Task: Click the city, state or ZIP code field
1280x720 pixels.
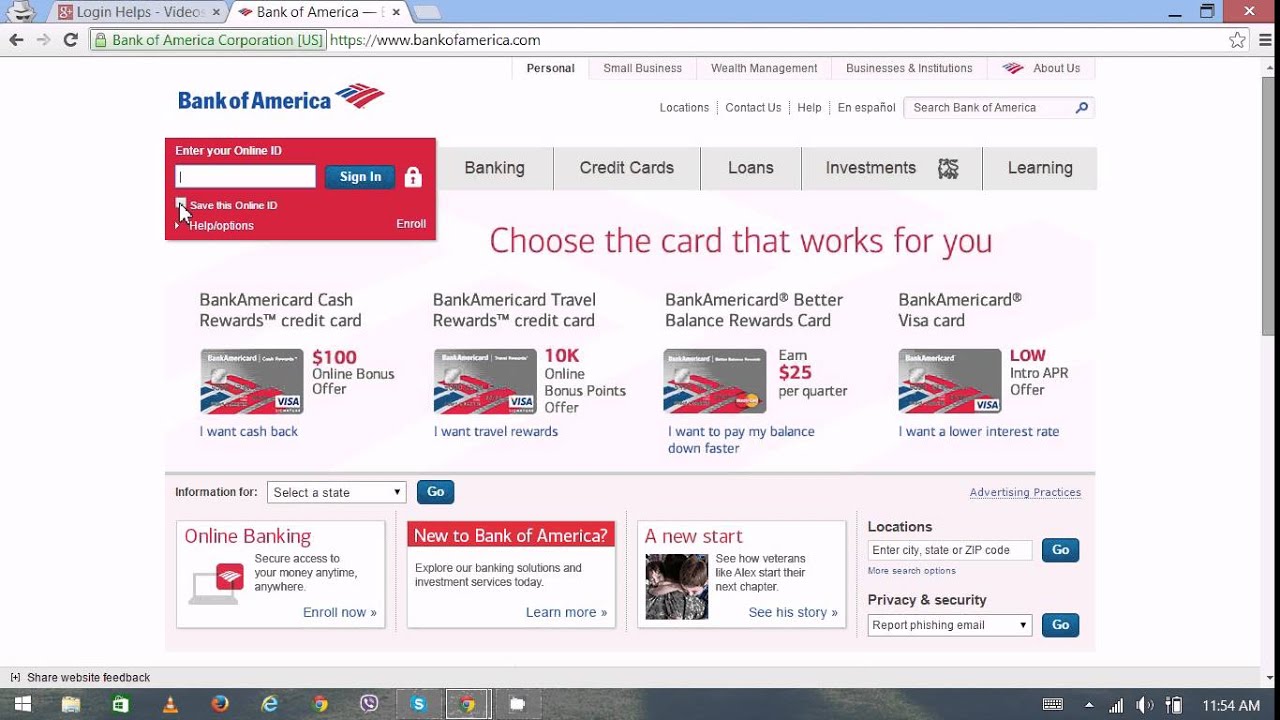Action: click(950, 550)
